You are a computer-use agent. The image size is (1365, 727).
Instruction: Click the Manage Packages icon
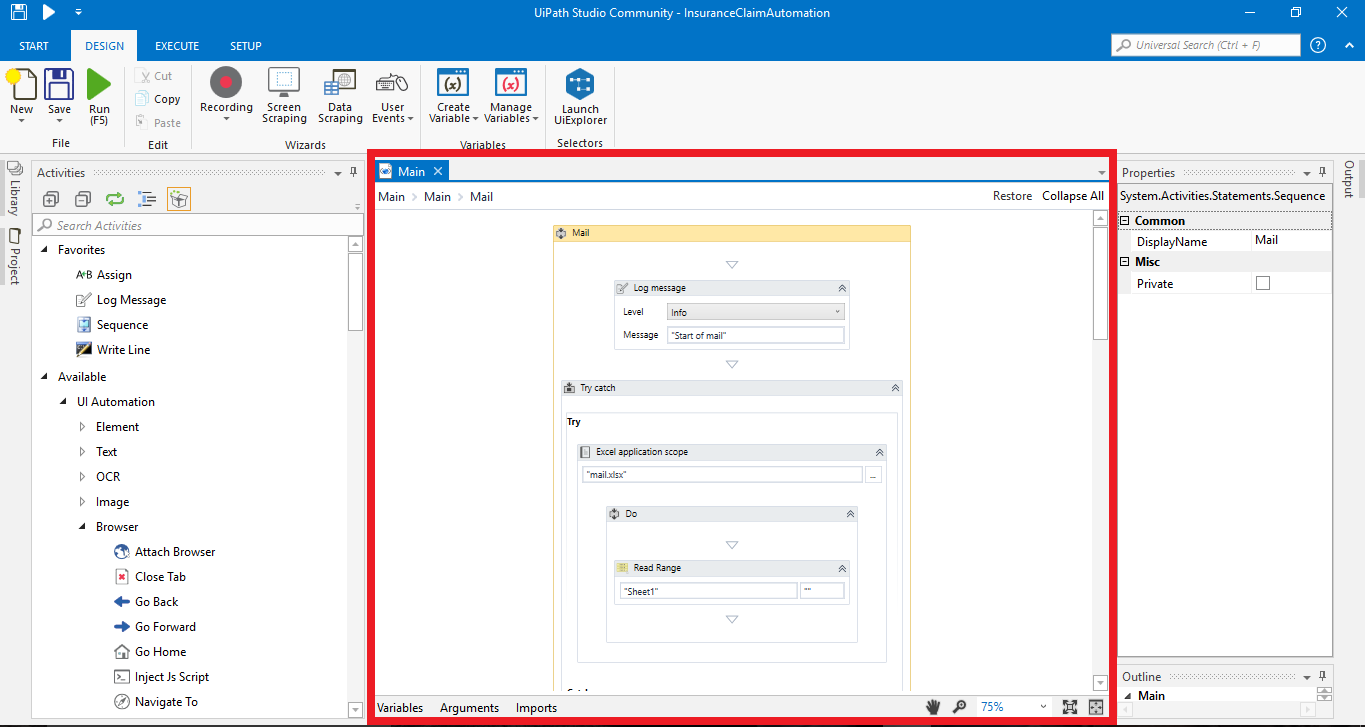[179, 199]
